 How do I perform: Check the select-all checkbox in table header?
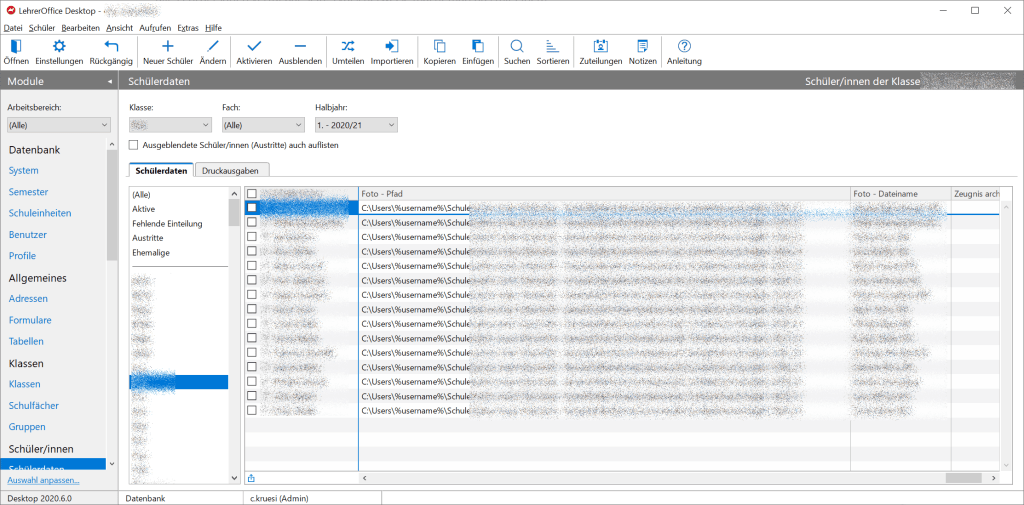point(252,193)
